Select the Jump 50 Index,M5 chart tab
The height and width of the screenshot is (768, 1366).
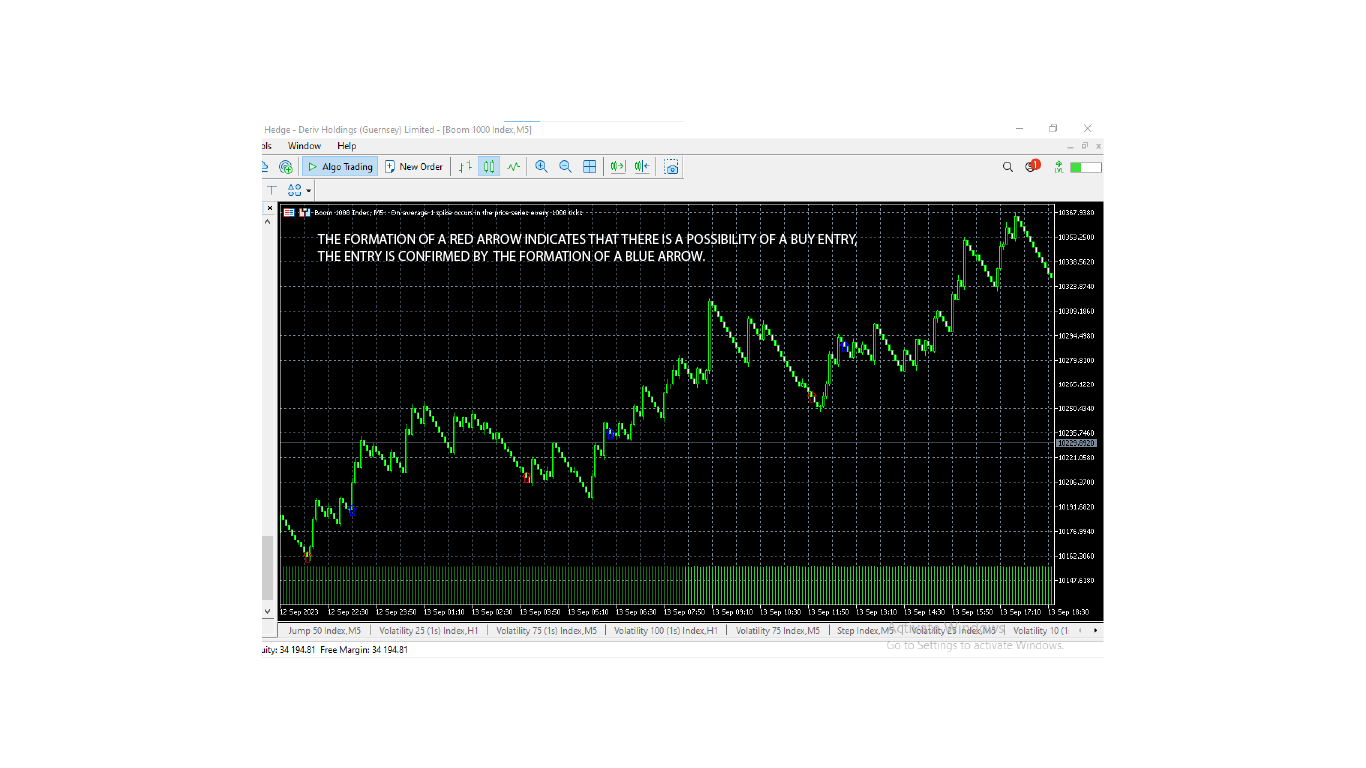tap(324, 631)
